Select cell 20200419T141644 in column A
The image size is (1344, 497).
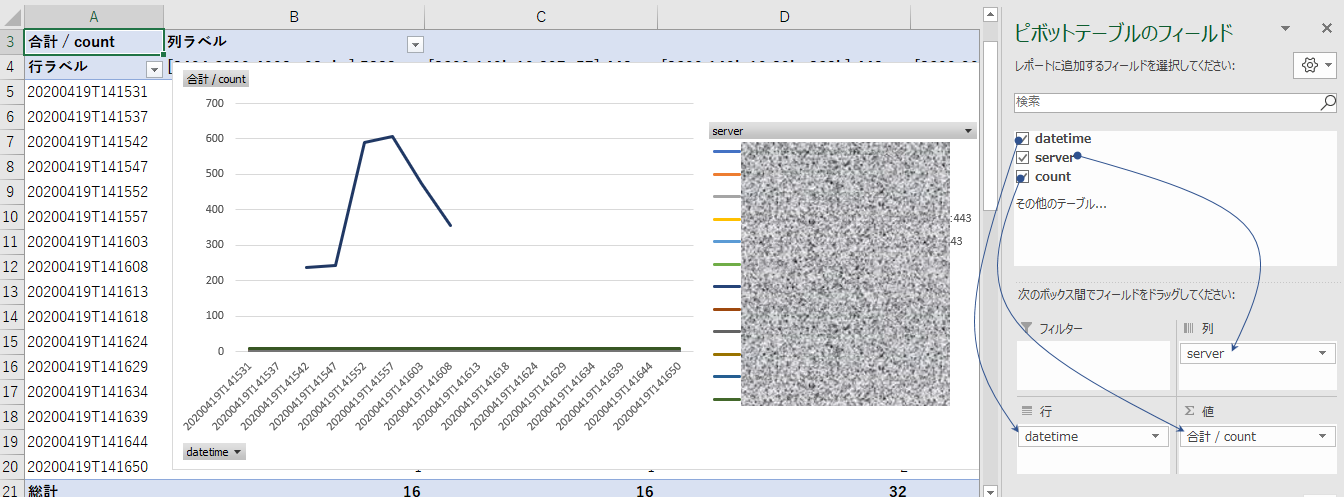(x=94, y=442)
